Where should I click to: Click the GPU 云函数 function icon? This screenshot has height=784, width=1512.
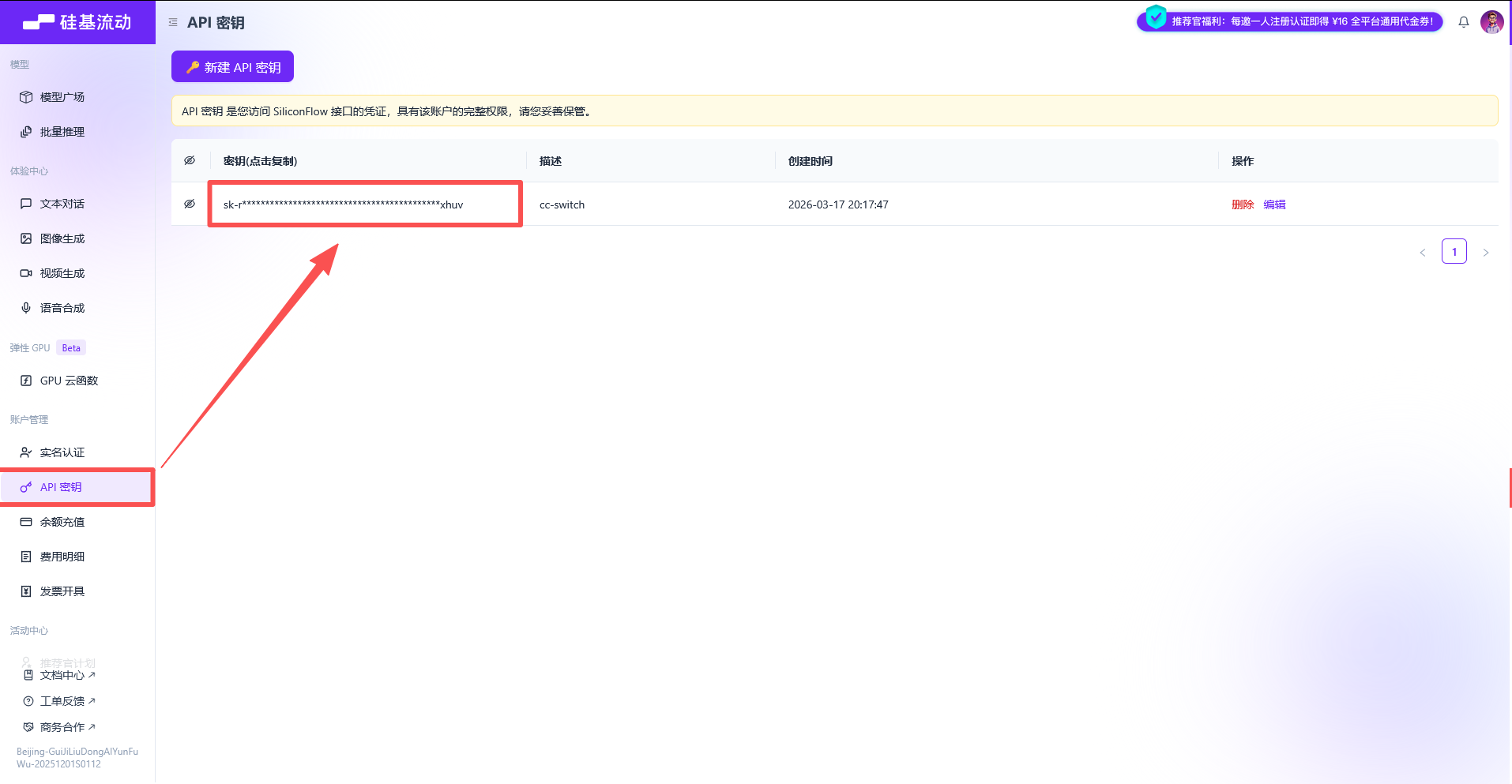point(26,381)
